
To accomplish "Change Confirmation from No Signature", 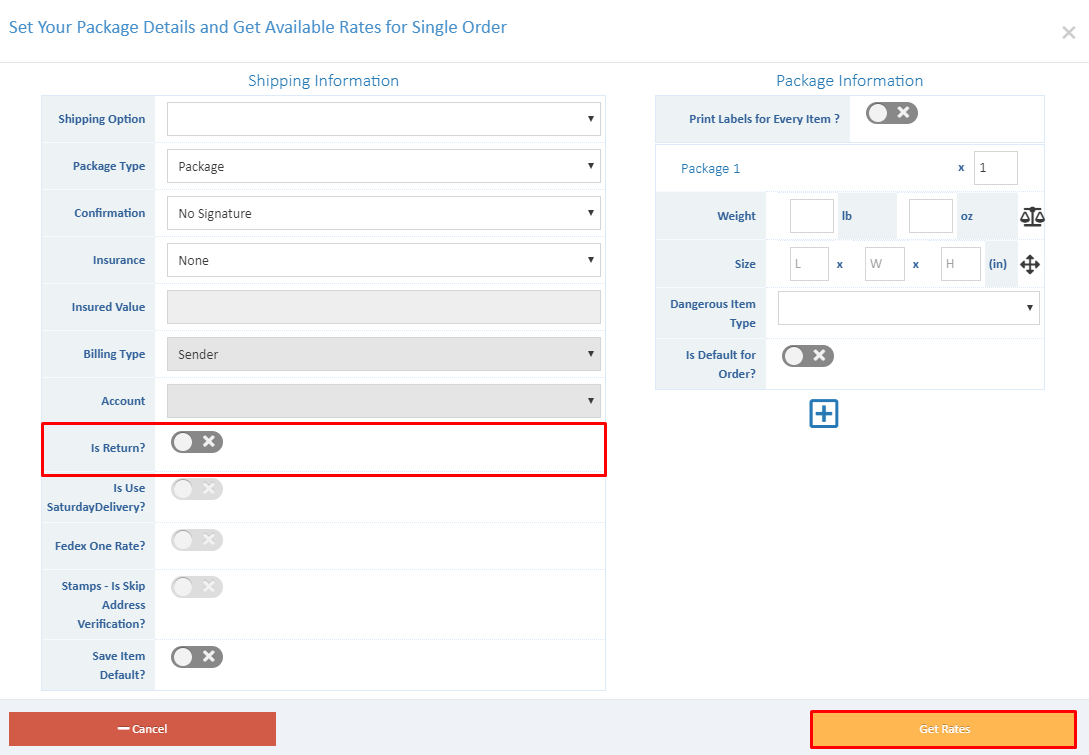I will click(x=383, y=212).
